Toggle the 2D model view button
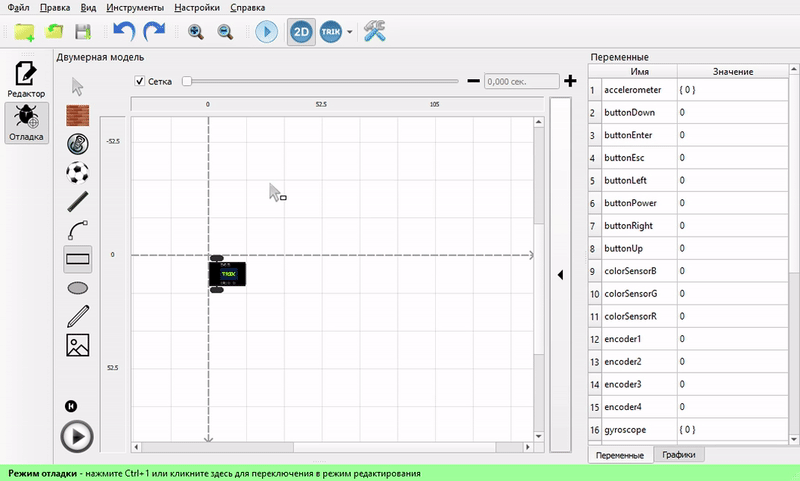 [301, 32]
